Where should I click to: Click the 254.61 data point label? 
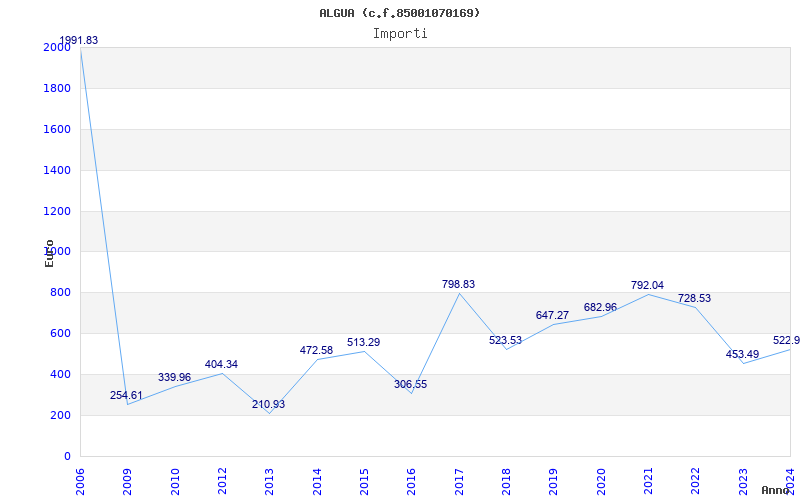pyautogui.click(x=127, y=396)
